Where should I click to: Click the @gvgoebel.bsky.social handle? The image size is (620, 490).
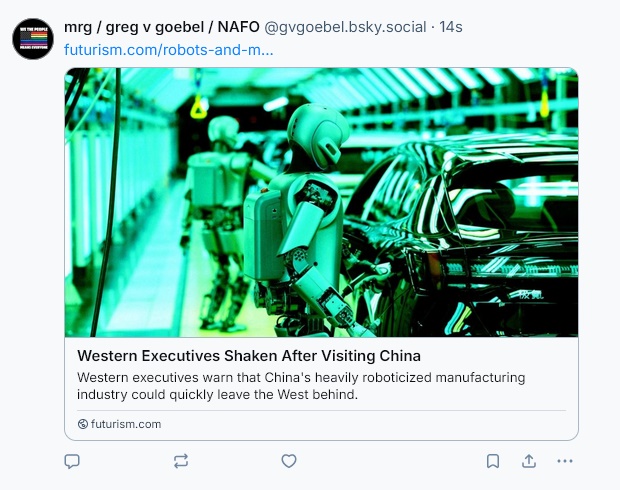tap(345, 27)
